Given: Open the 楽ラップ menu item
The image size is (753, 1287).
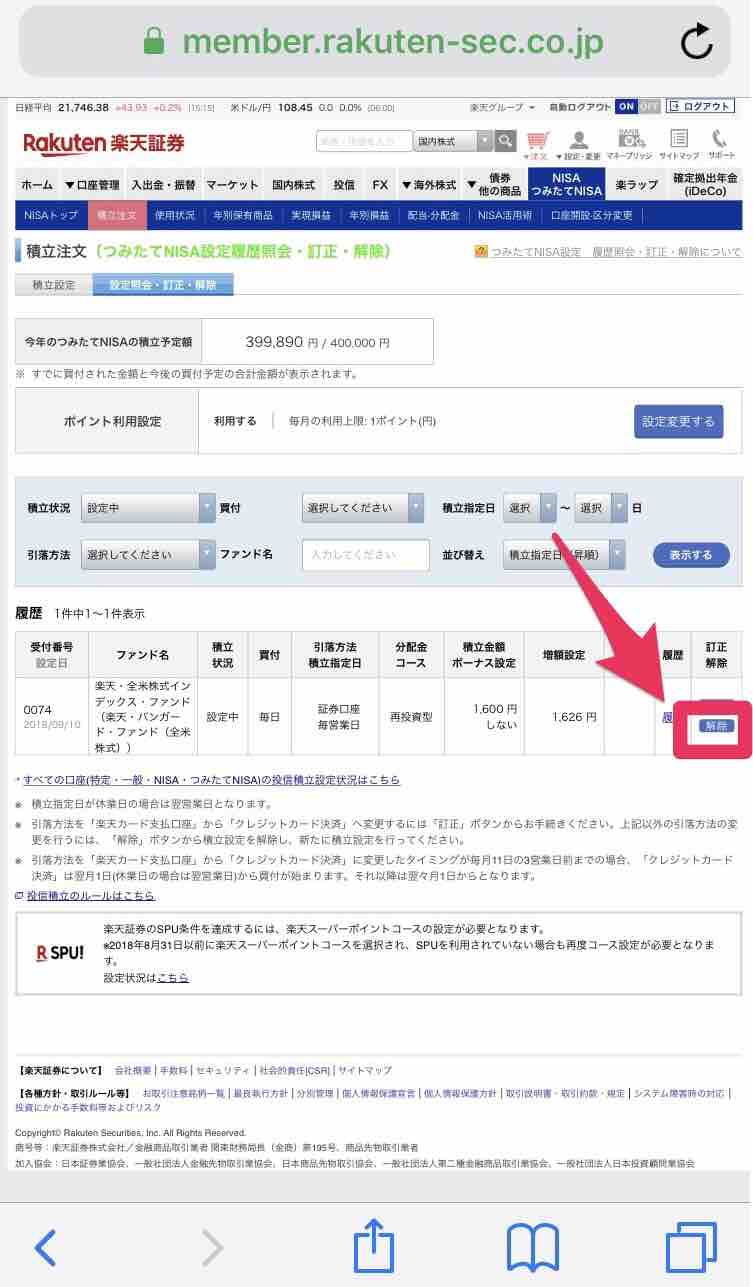Looking at the screenshot, I should [x=637, y=185].
